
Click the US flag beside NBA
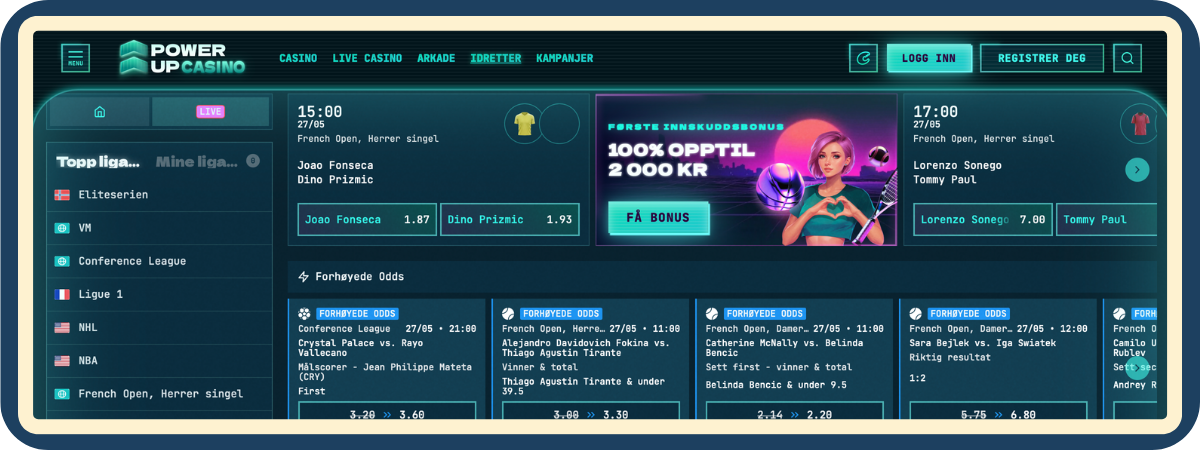click(x=62, y=360)
